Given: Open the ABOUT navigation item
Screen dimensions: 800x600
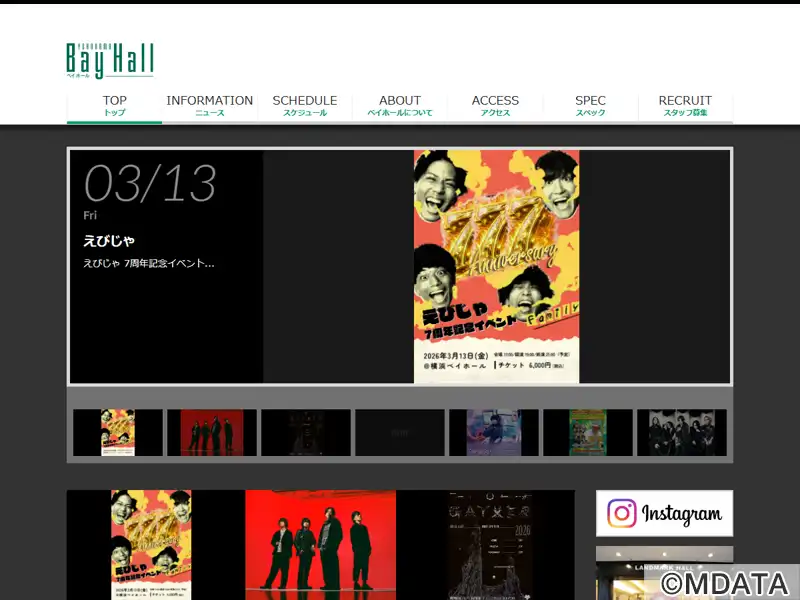Looking at the screenshot, I should 400,105.
